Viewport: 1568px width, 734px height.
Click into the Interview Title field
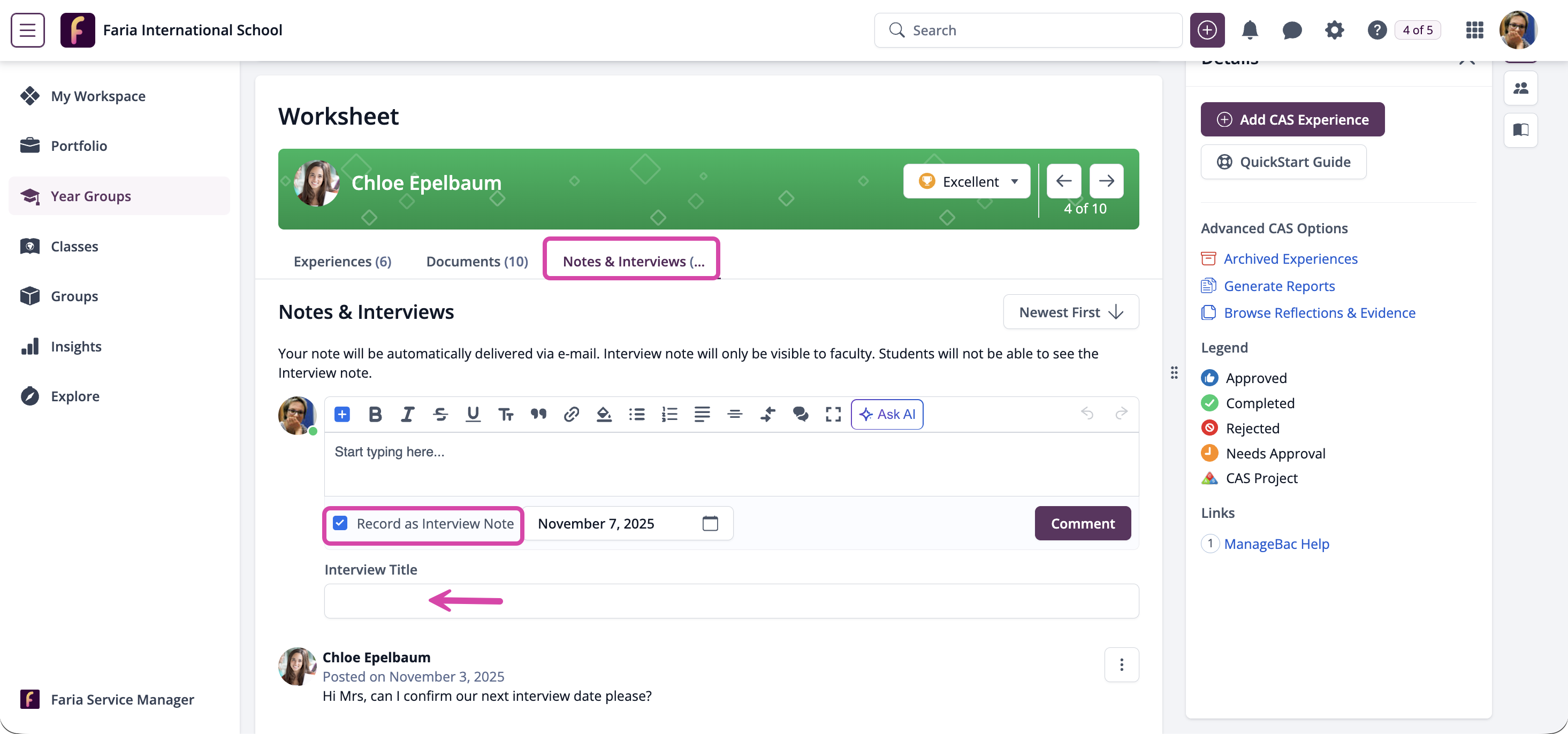click(731, 601)
